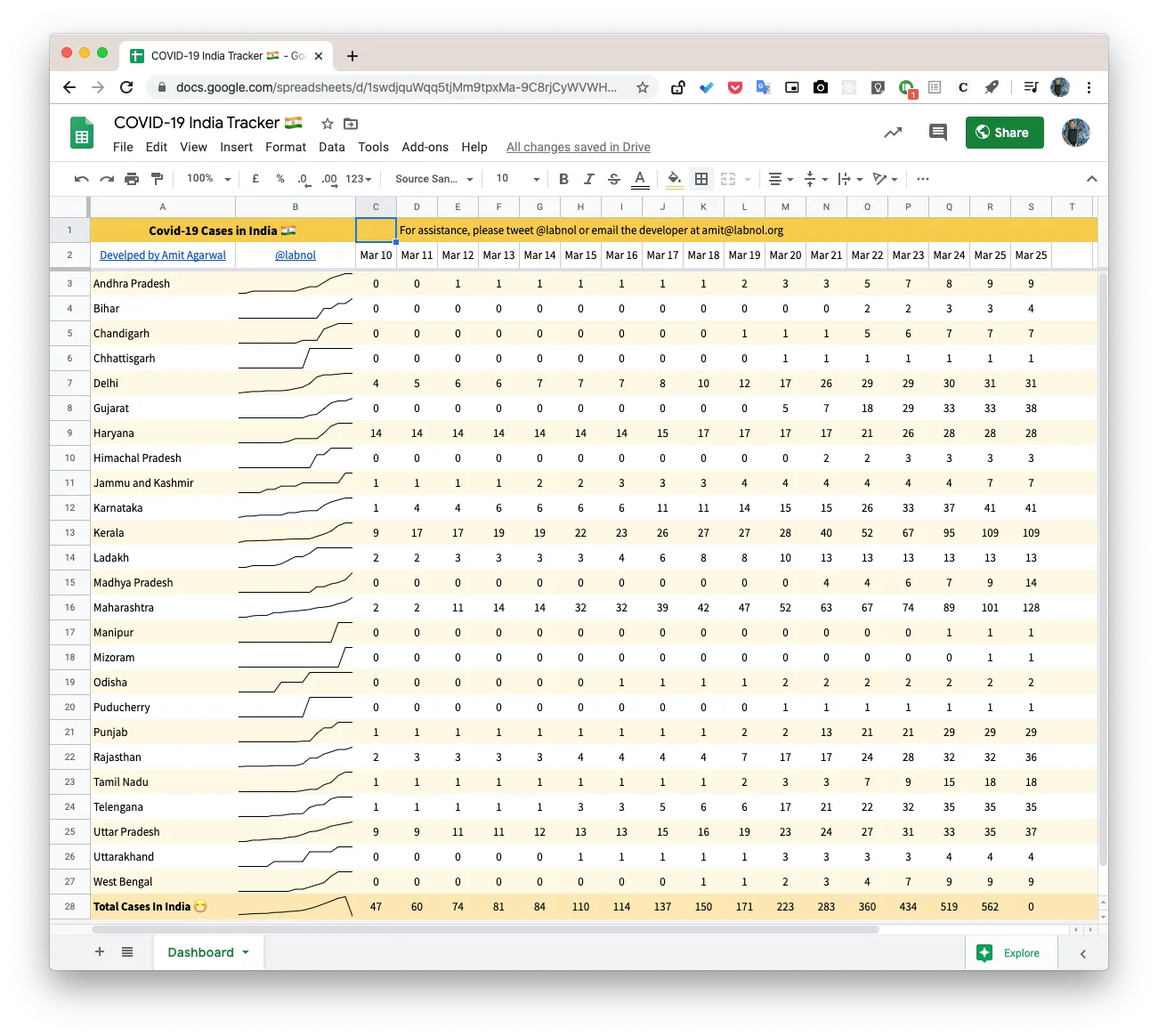Image resolution: width=1158 pixels, height=1036 pixels.
Task: Select the paint format tool
Action: 158,179
